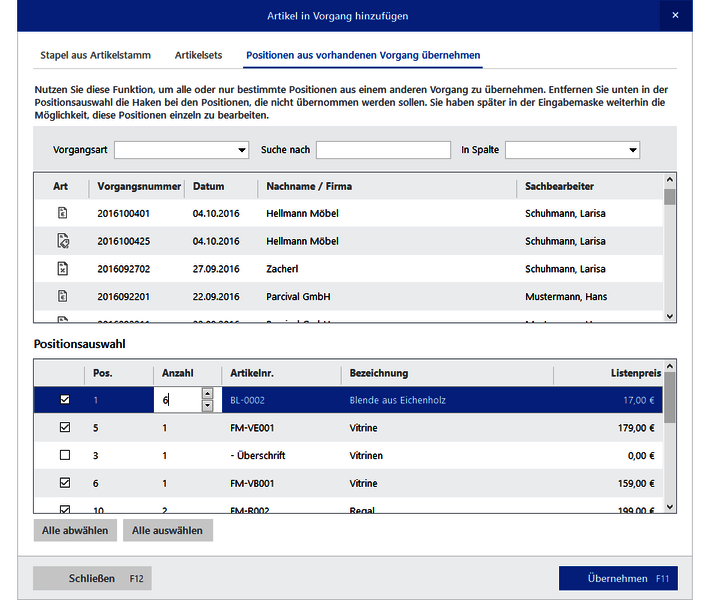Click the 179,00 € list price
This screenshot has width=710, height=600.
(x=636, y=428)
